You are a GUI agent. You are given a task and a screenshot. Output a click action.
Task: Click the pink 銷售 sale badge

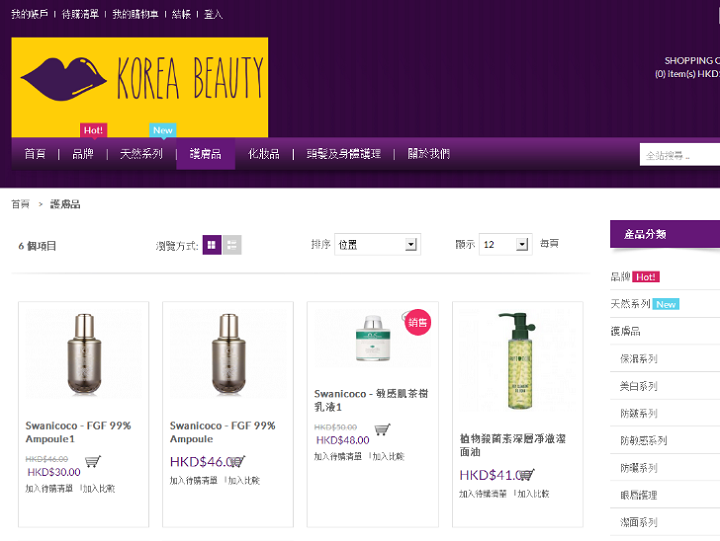(417, 322)
